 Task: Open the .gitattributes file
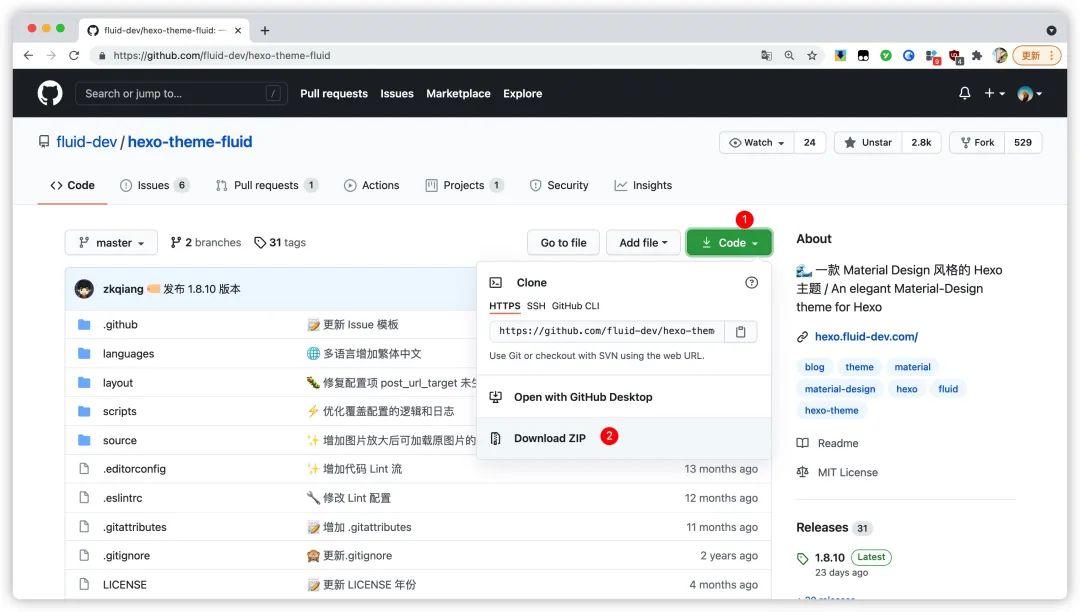point(135,527)
